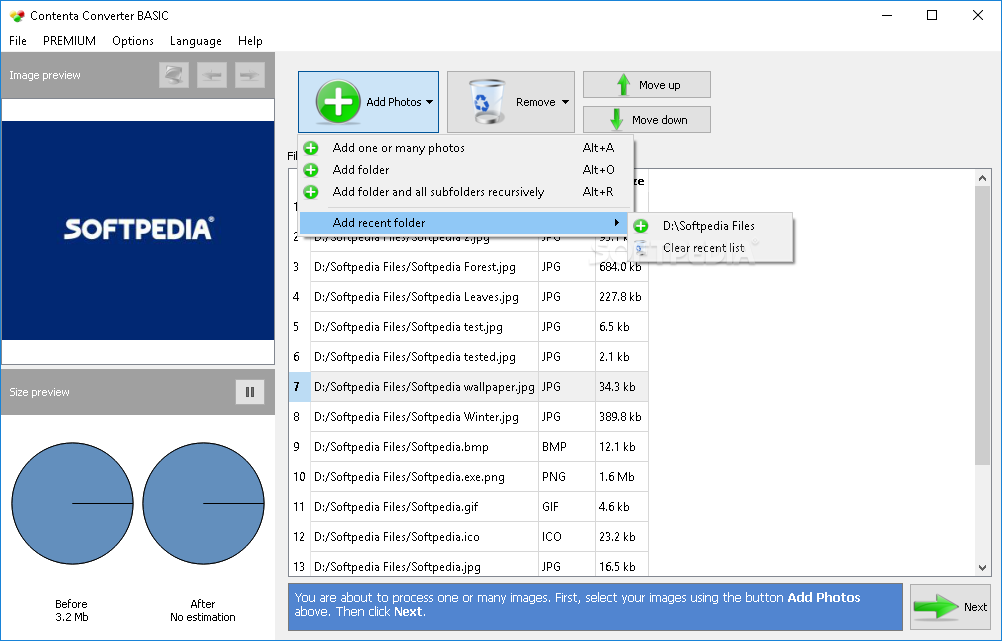Open the PREMIUM menu
Viewport: 1002px width, 641px height.
69,41
